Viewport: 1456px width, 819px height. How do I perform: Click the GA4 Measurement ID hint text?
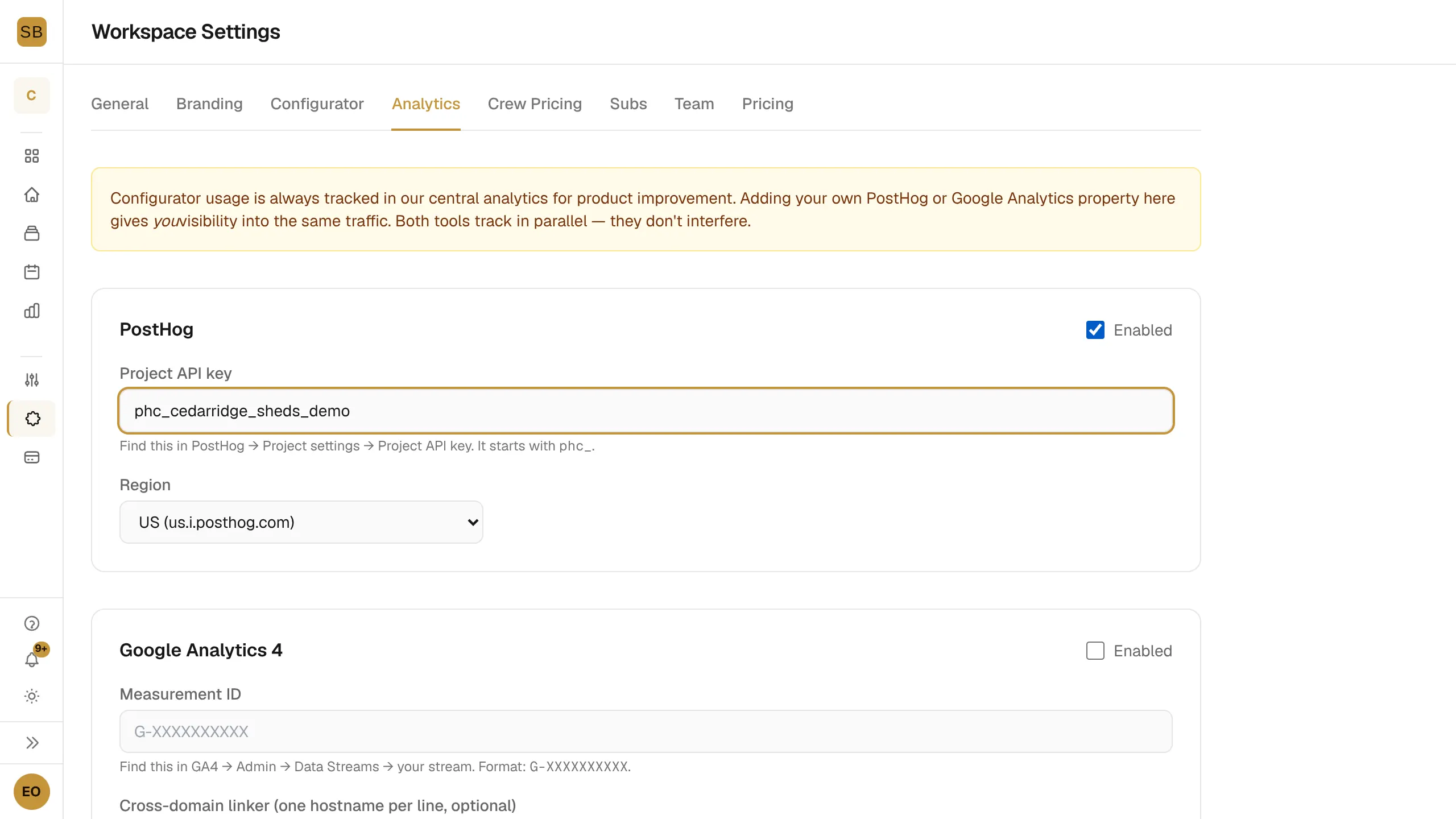375,767
